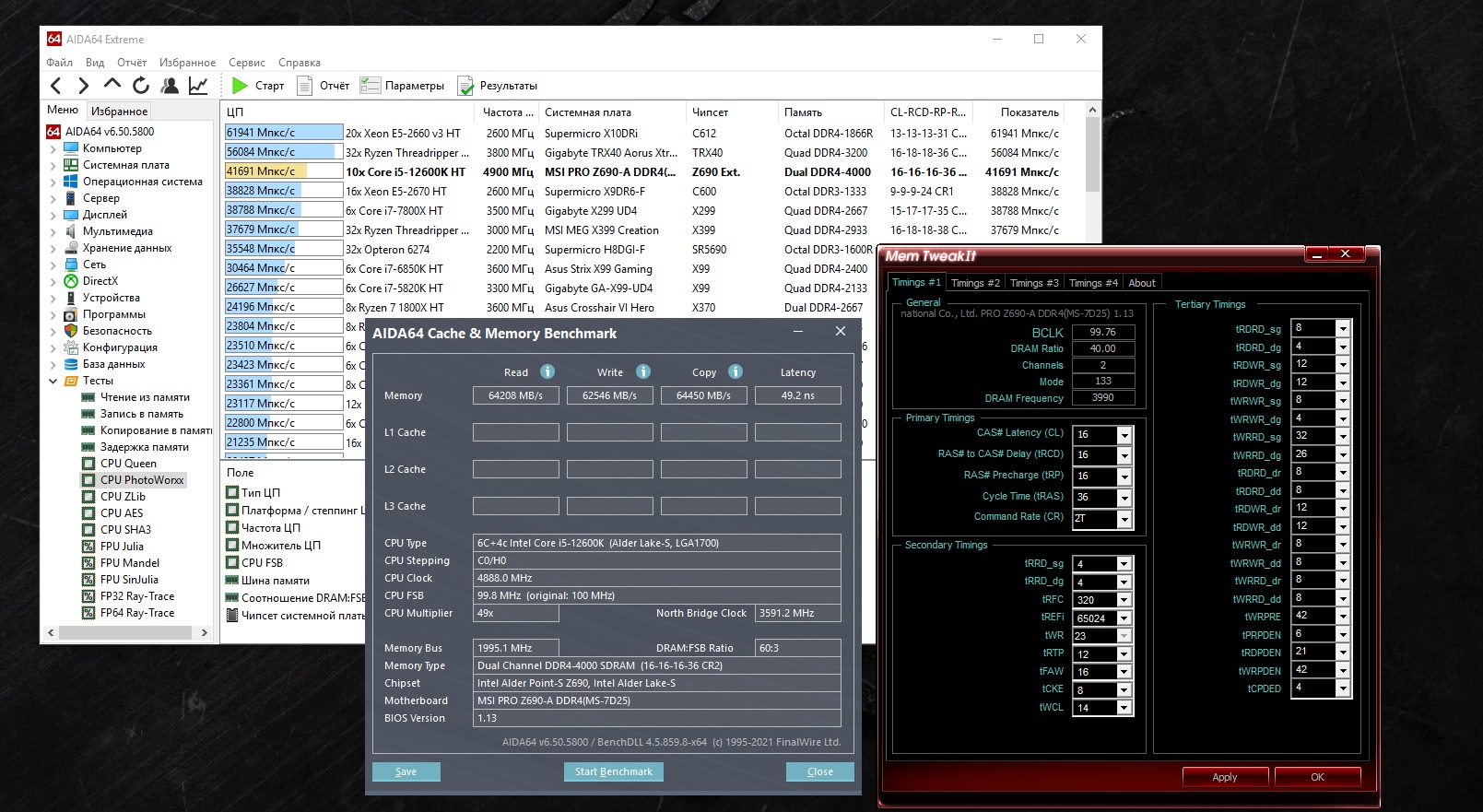
Task: Click the Read info icon in benchmark
Action: pos(547,371)
